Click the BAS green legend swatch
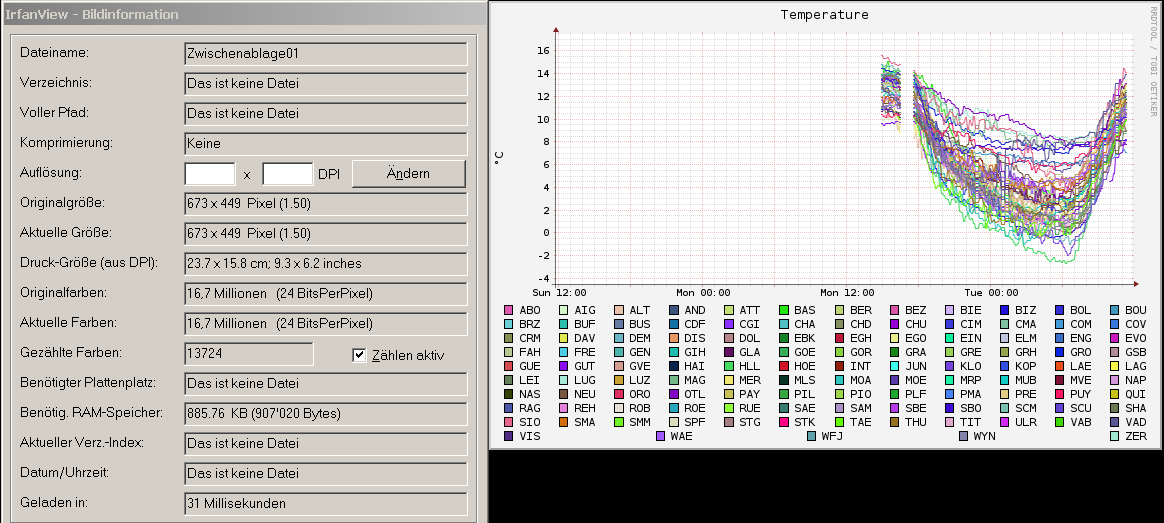Viewport: 1164px width, 523px height. [784, 311]
